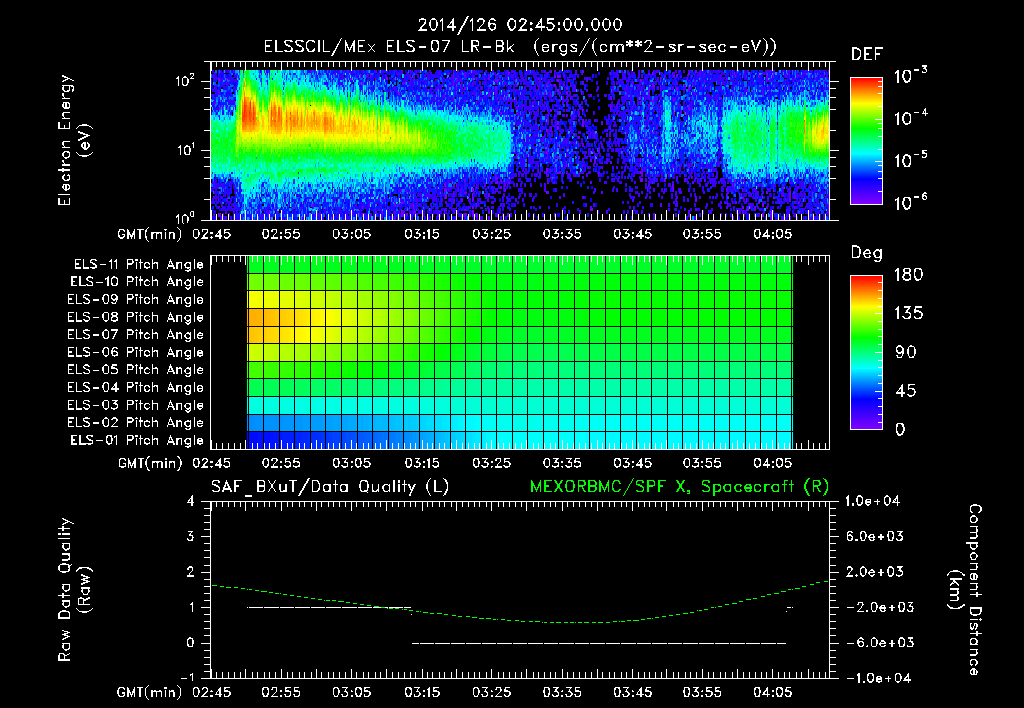This screenshot has width=1024, height=708.
Task: Click the DEF rainbow color bar
Action: click(x=867, y=140)
